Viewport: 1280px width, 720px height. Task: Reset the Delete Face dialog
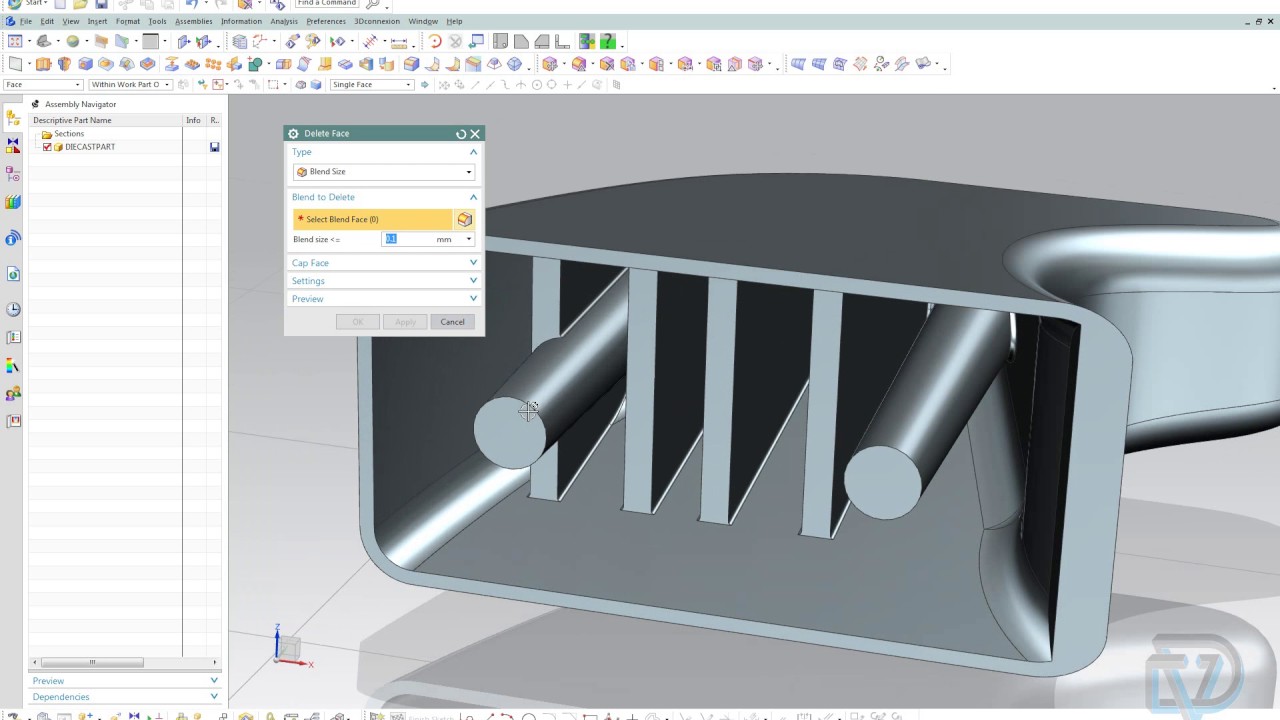pyautogui.click(x=461, y=133)
